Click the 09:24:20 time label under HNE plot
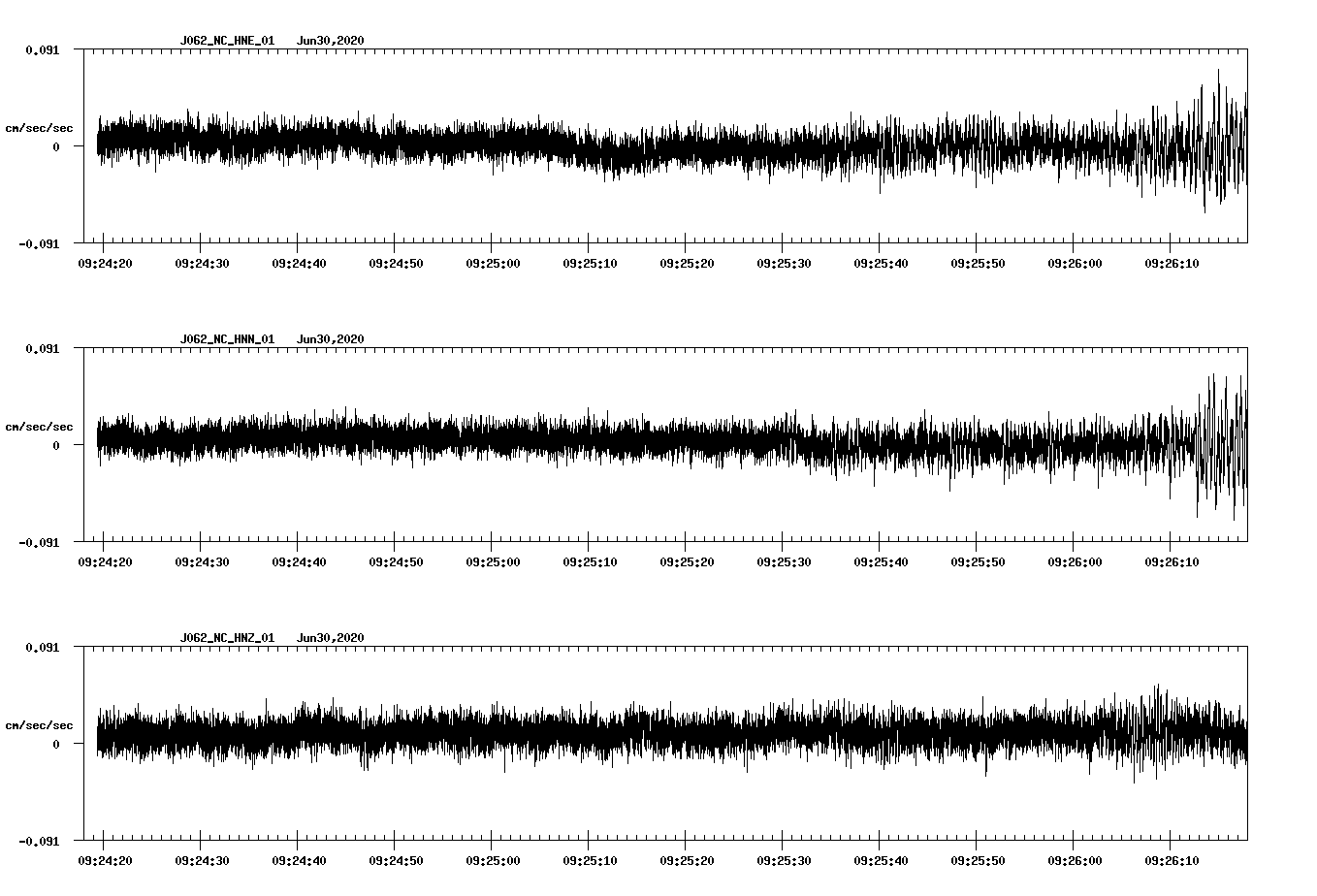The image size is (1317, 896). point(105,263)
